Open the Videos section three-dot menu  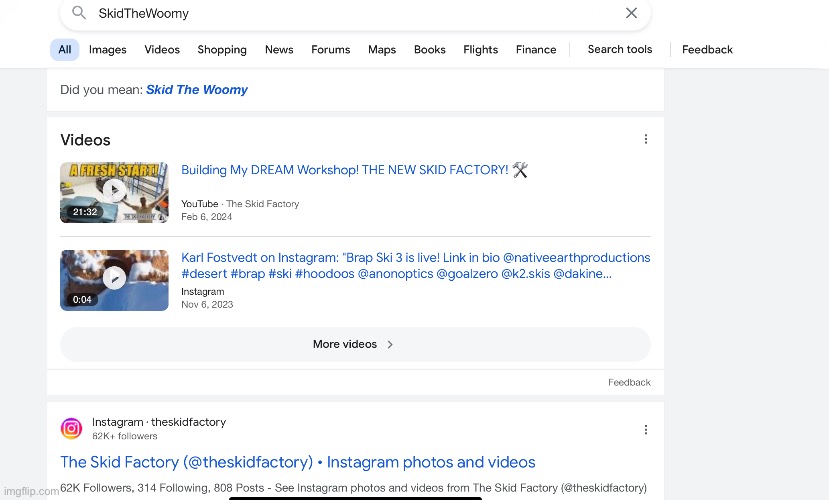pyautogui.click(x=646, y=139)
